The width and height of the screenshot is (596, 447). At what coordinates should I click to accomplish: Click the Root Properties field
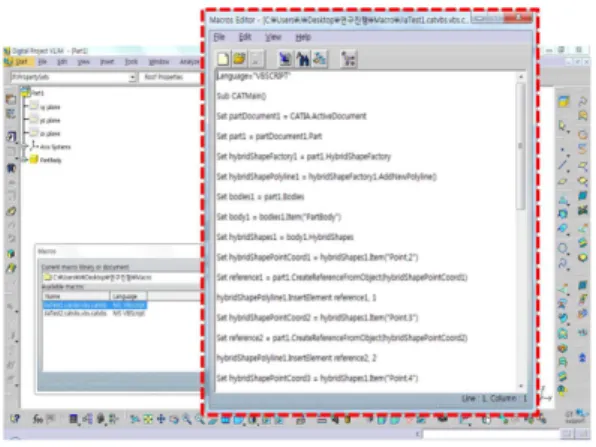point(170,77)
